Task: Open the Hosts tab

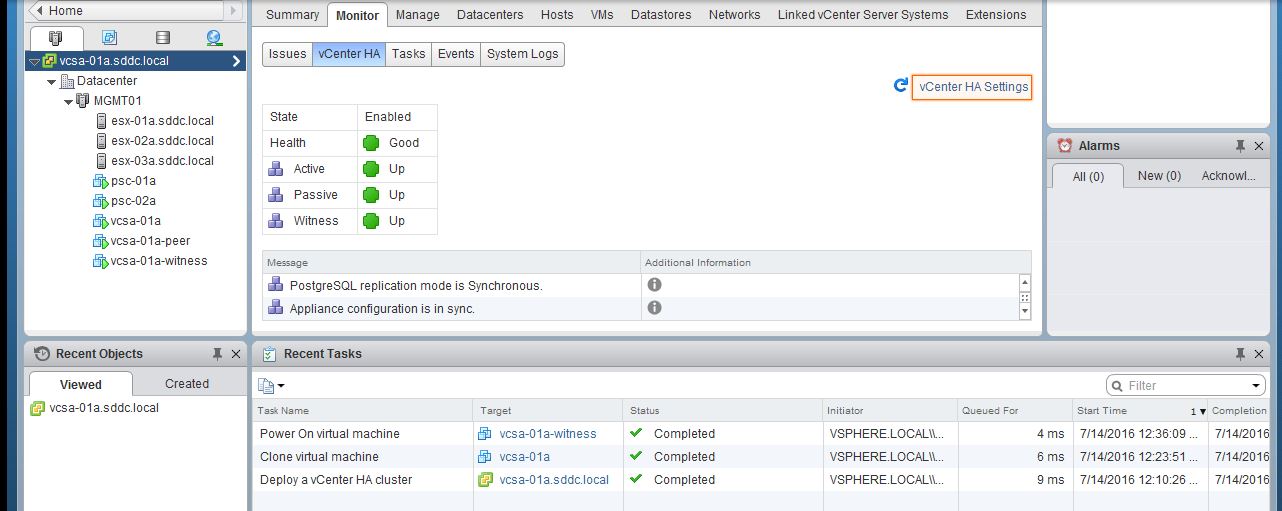Action: point(557,15)
